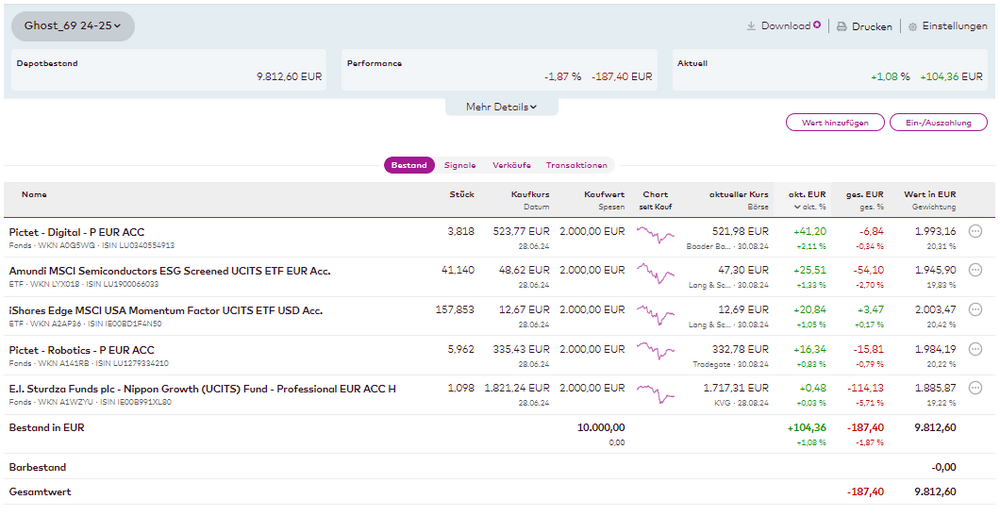This screenshot has height=516, width=1000.
Task: Open options menu for Amundi Semiconductors row
Action: tap(976, 271)
